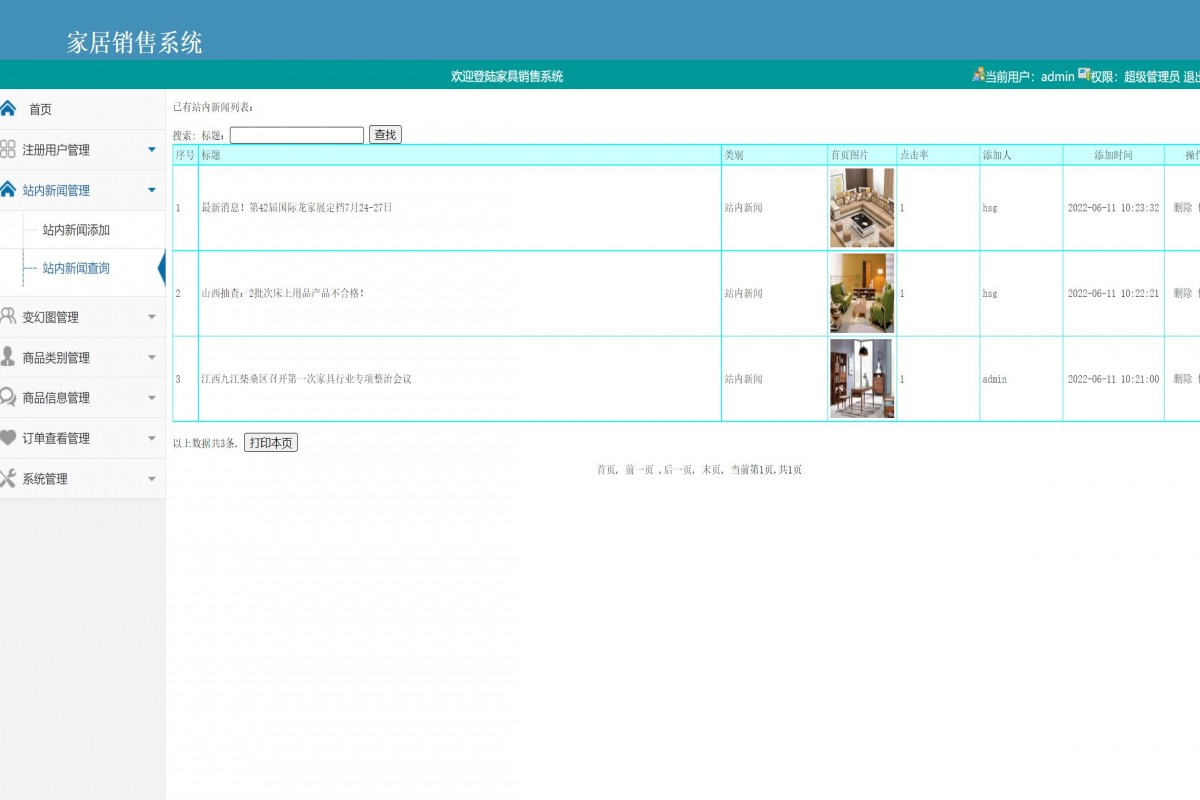Expand the 注册用户管理 dropdown arrow
Viewport: 1200px width, 800px height.
[x=152, y=149]
